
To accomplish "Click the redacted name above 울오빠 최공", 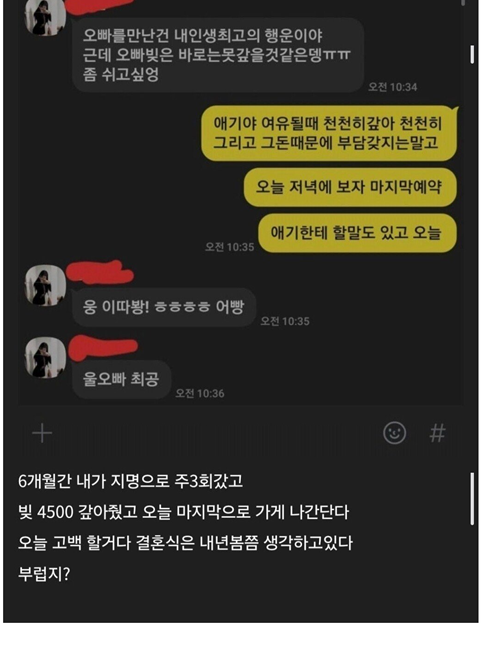I will click(102, 348).
